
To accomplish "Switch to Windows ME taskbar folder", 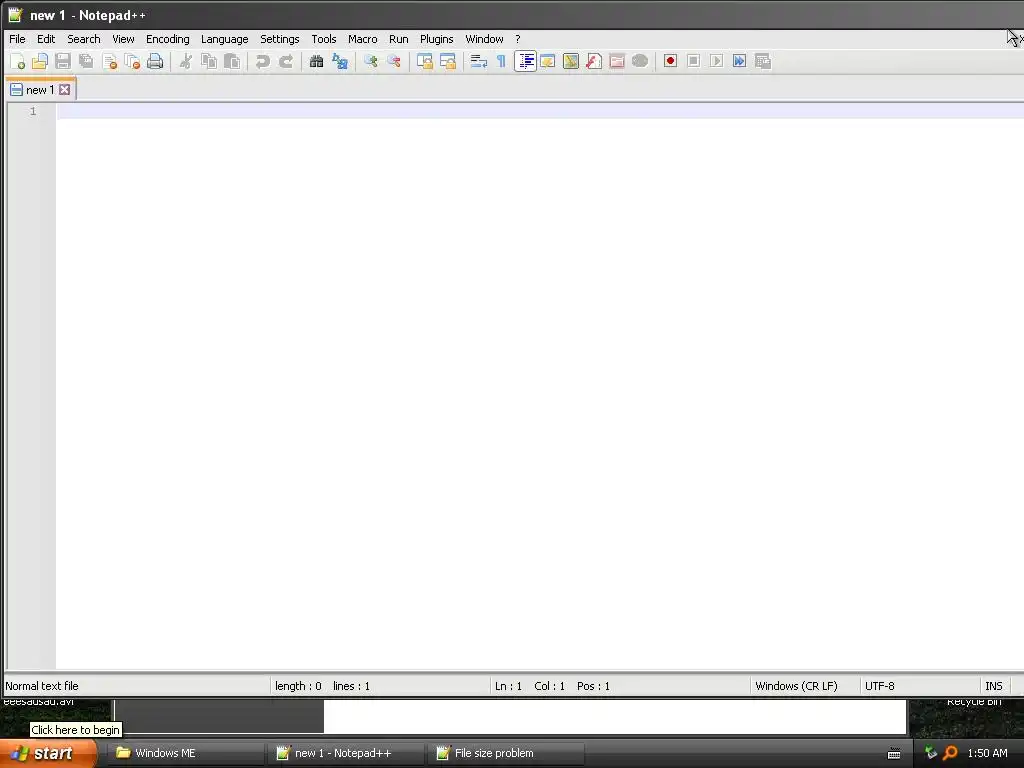I will pos(185,753).
